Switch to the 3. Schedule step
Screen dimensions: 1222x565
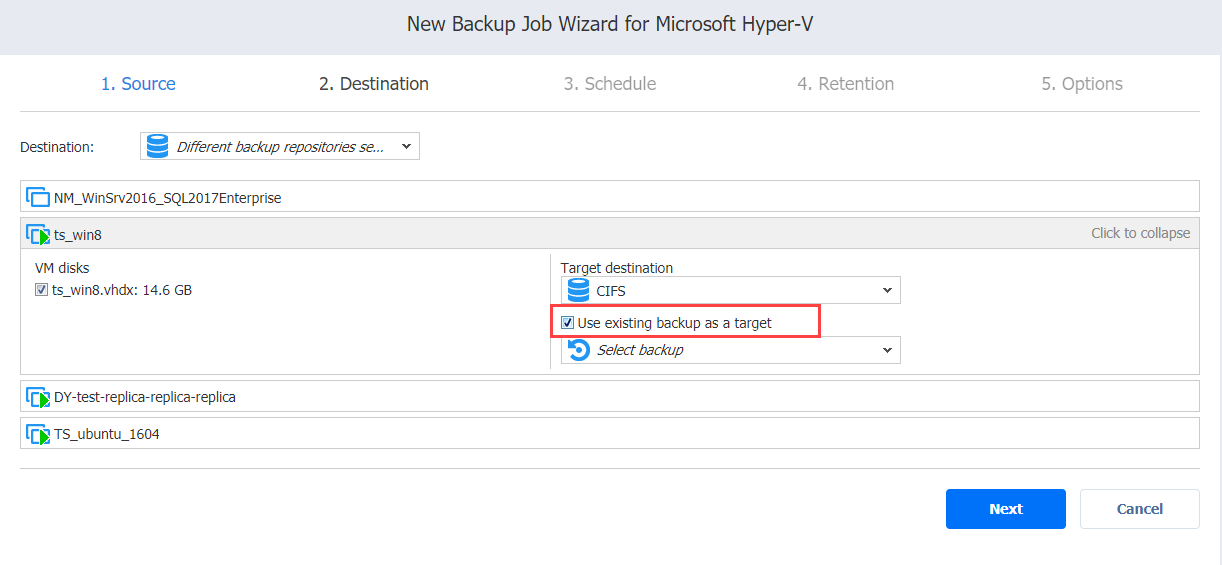(x=610, y=84)
